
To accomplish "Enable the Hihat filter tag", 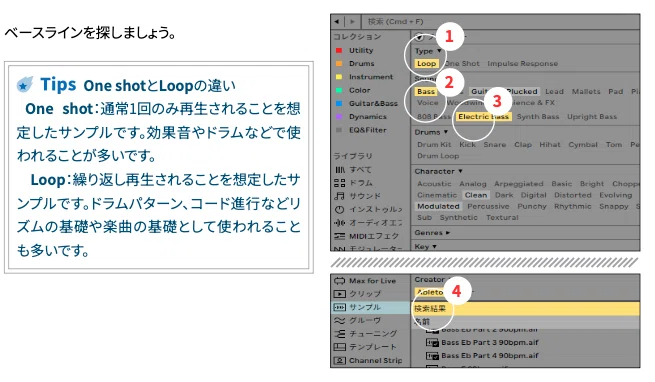I will [550, 145].
